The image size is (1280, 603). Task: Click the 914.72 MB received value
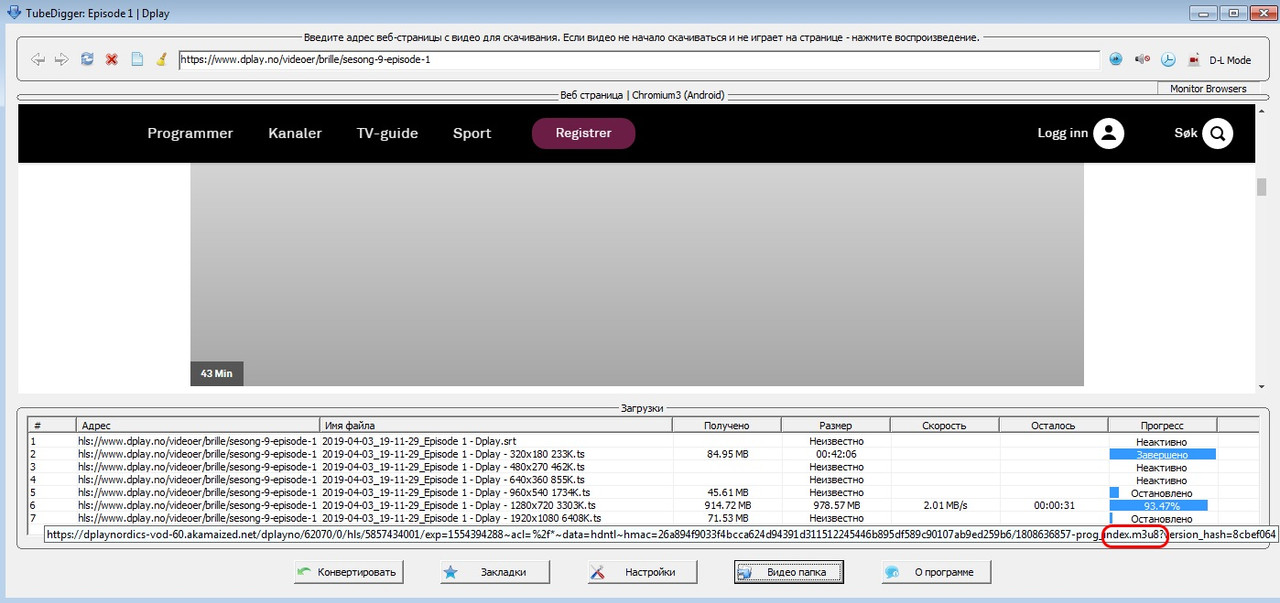(x=726, y=506)
